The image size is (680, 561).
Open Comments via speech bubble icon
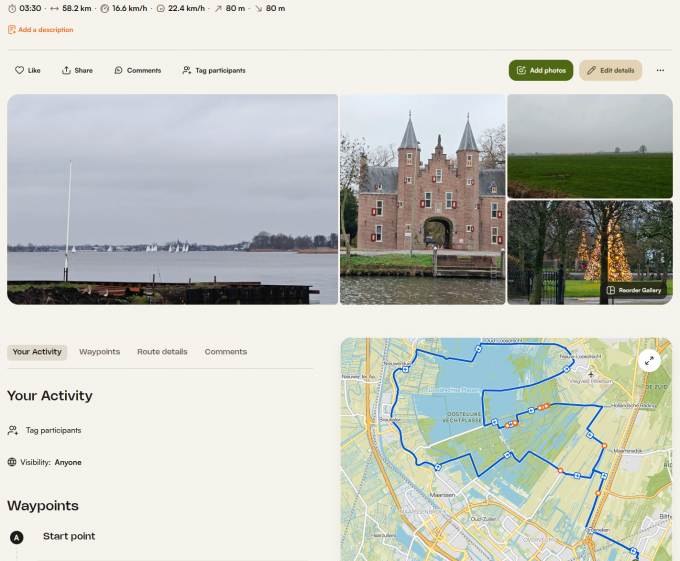(119, 71)
